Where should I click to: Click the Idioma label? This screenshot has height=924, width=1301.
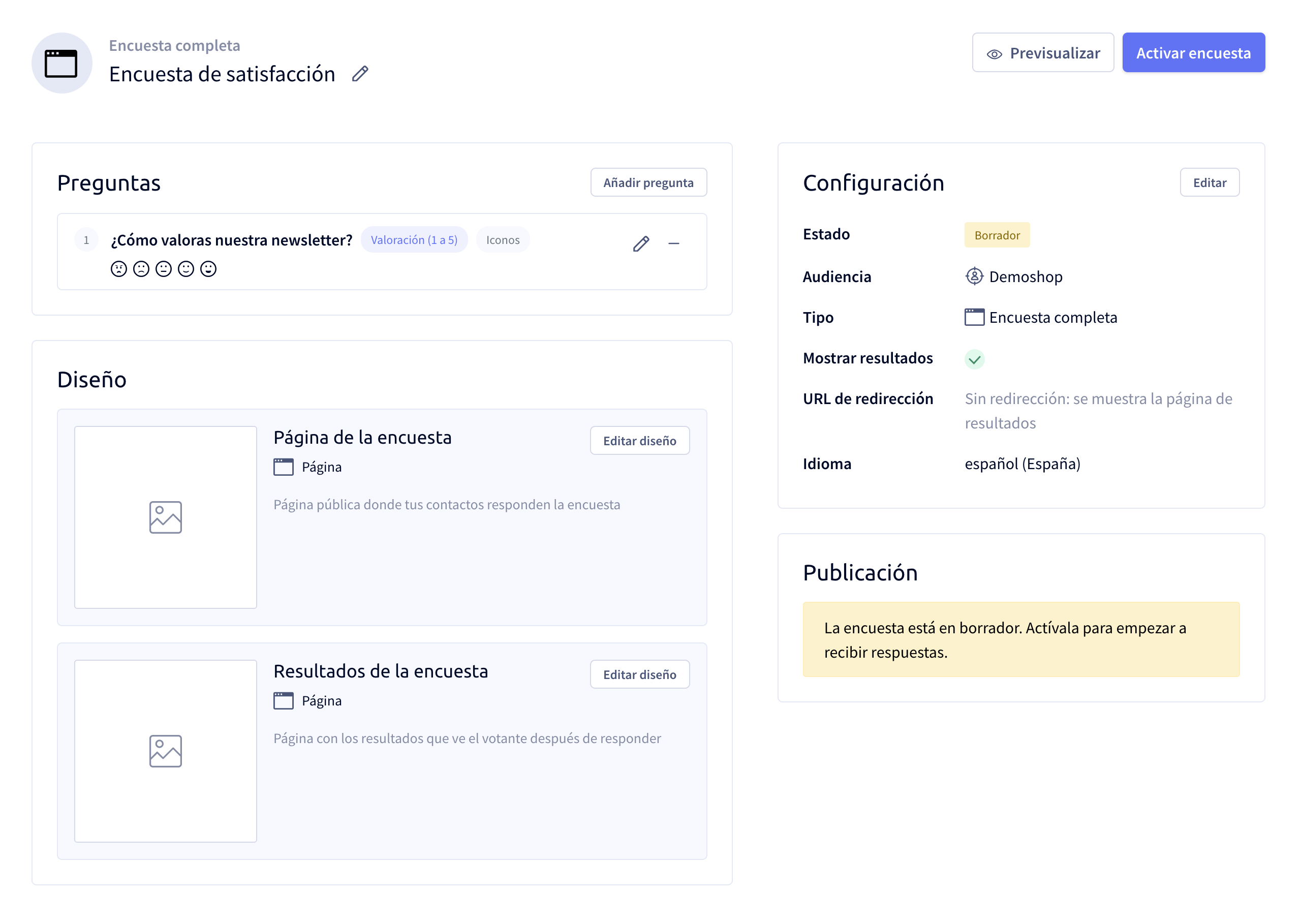click(827, 464)
